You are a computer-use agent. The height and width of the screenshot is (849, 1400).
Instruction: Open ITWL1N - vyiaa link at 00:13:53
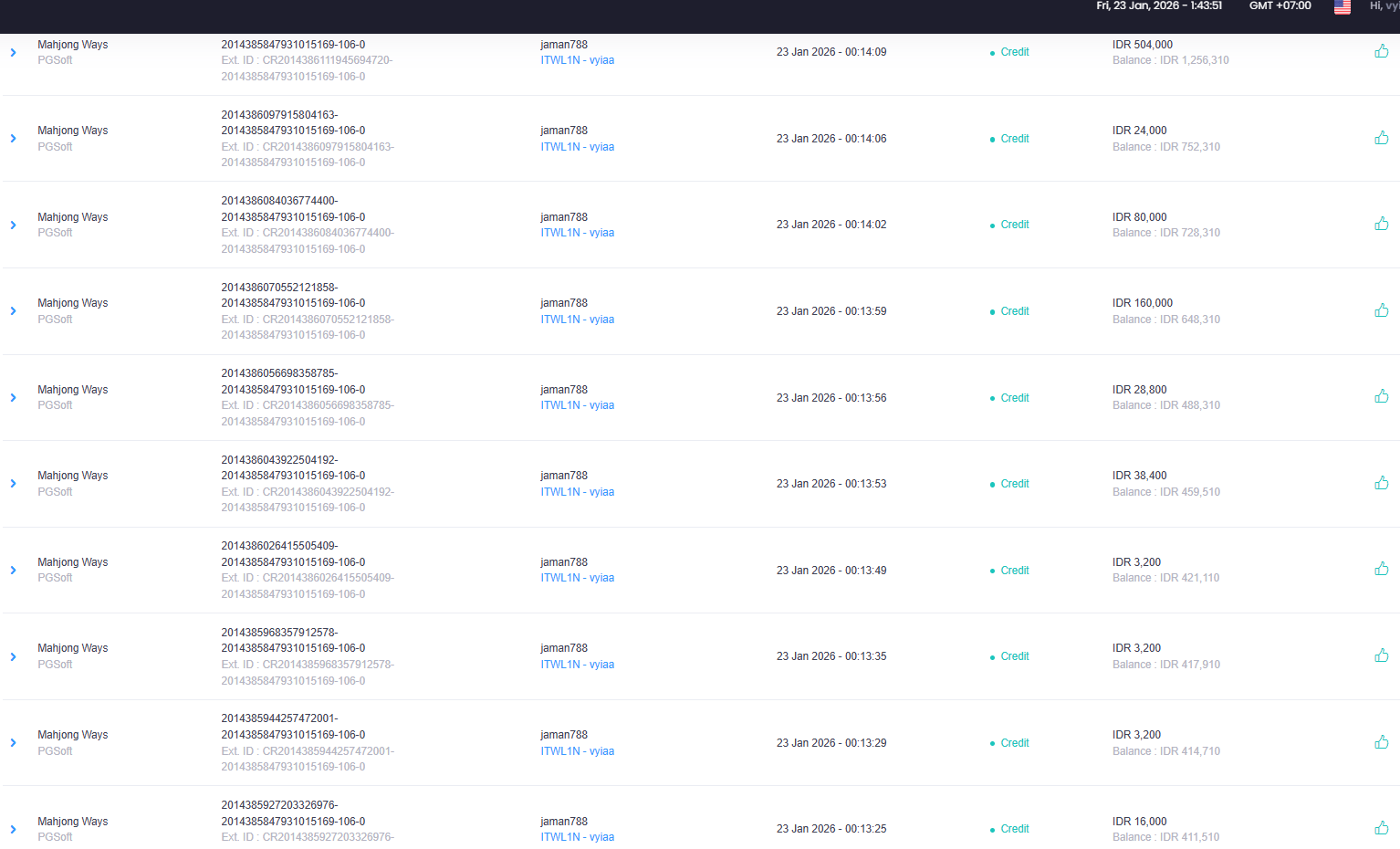pyautogui.click(x=577, y=492)
